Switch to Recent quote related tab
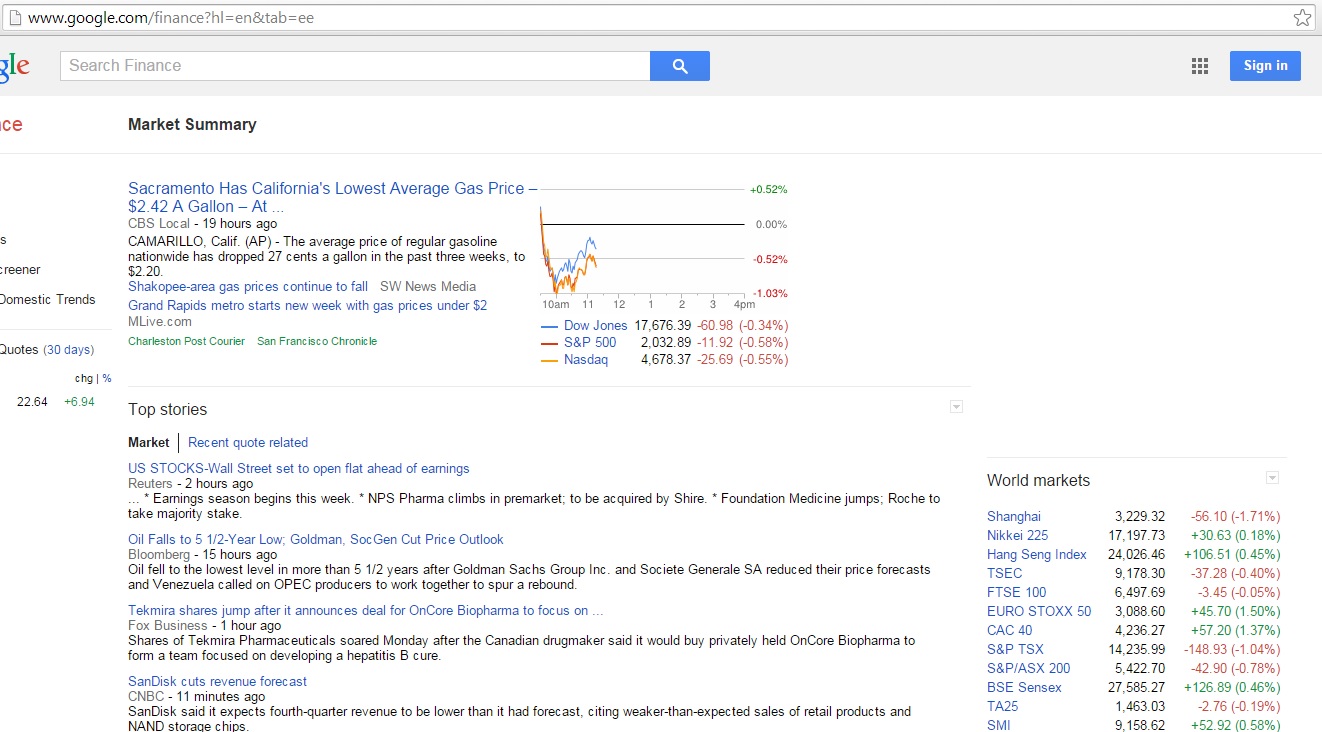The width and height of the screenshot is (1322, 732). point(248,442)
